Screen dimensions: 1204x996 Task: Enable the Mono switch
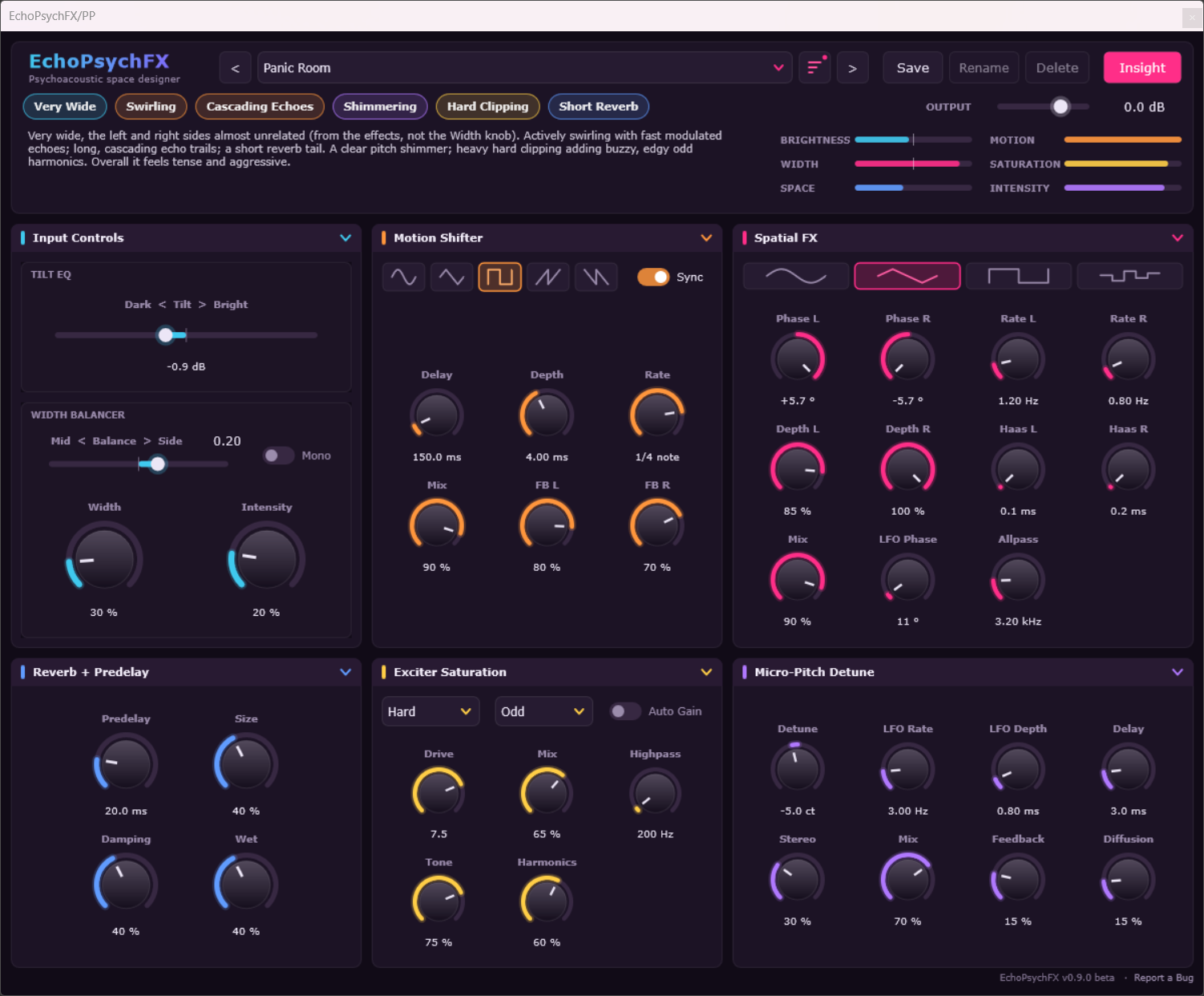coord(279,455)
